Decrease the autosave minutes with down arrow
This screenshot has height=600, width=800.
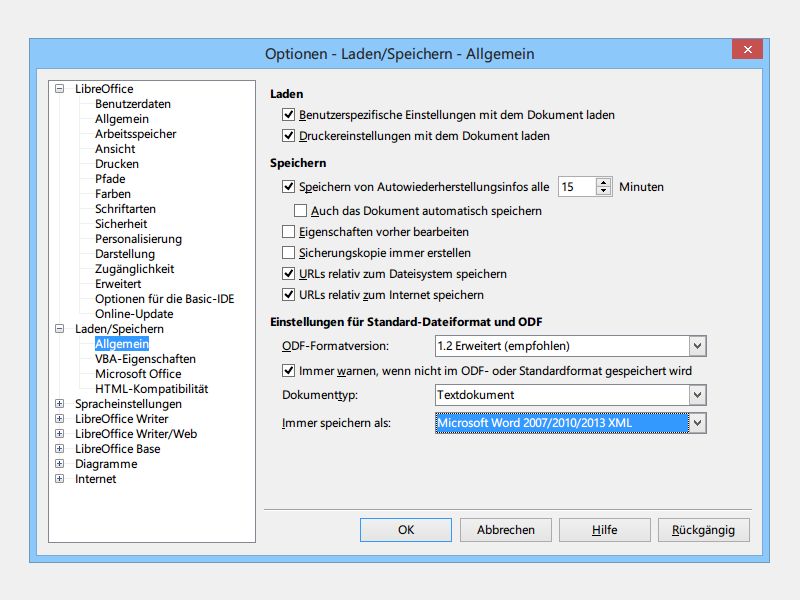tap(603, 191)
